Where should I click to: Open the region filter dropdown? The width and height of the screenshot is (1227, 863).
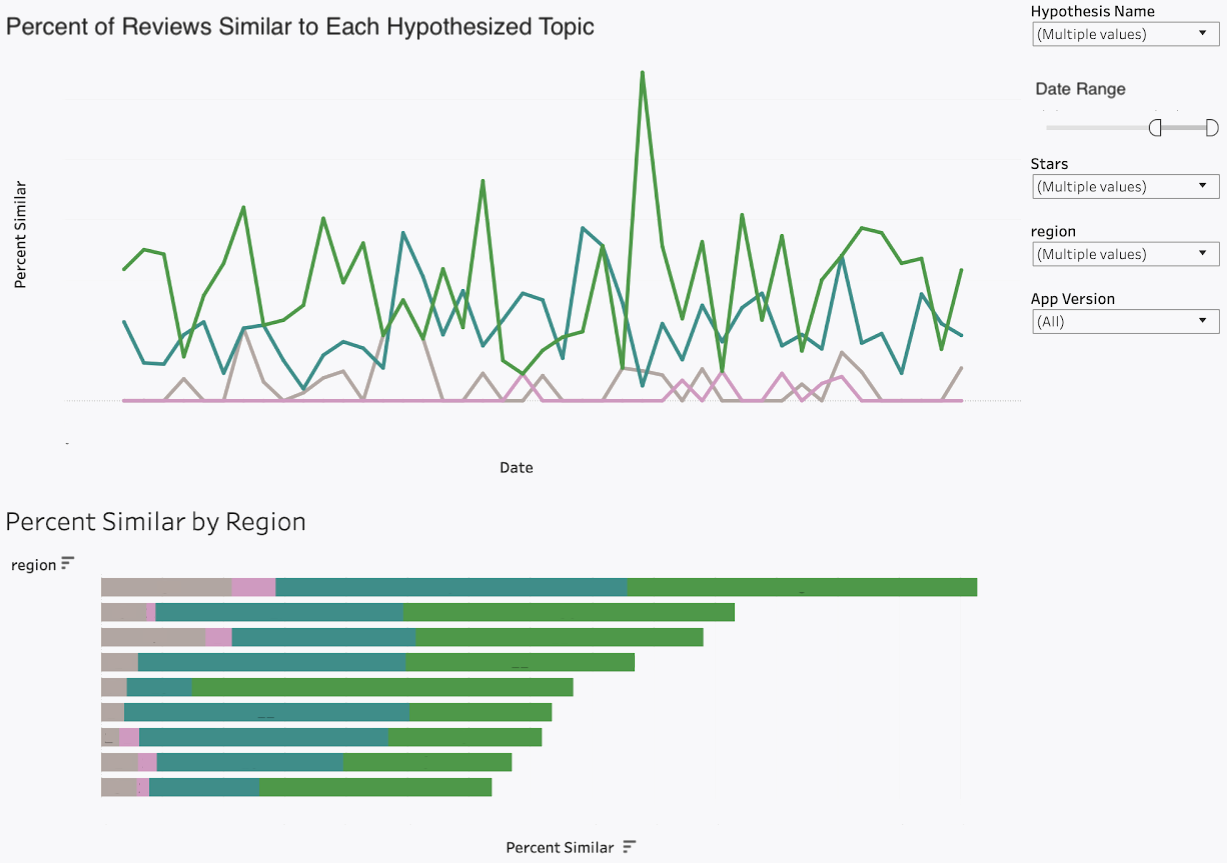(x=1124, y=254)
